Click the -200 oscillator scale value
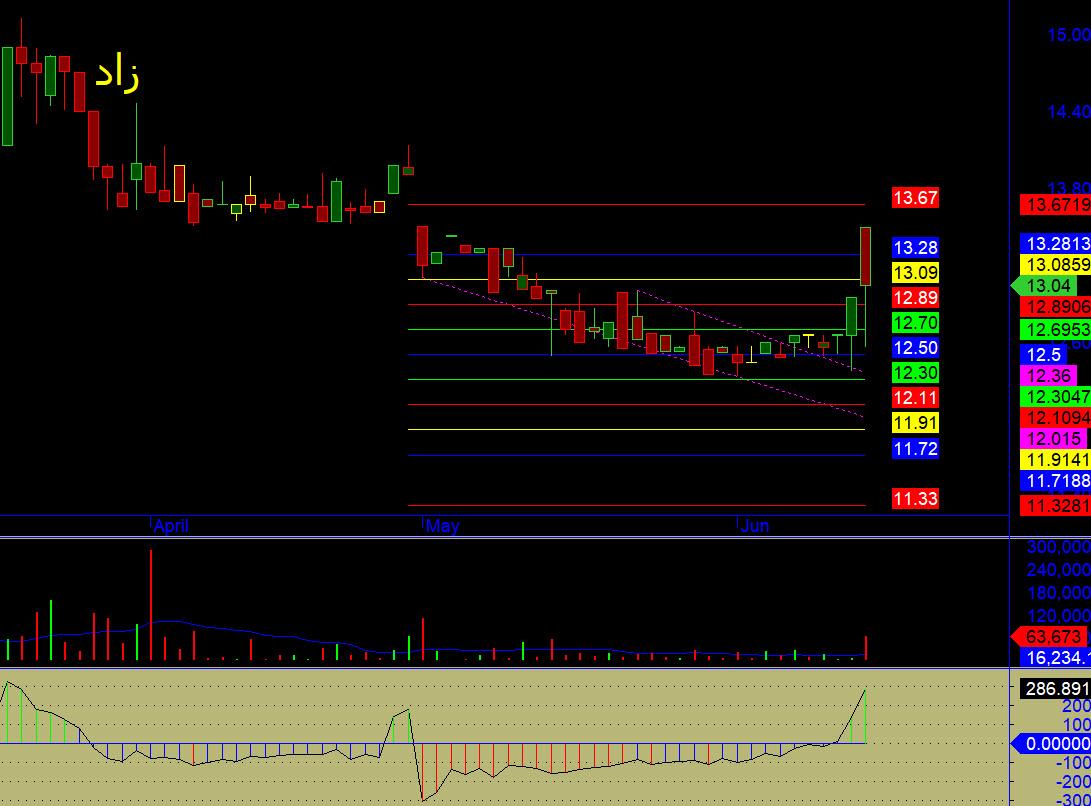 pos(1072,782)
